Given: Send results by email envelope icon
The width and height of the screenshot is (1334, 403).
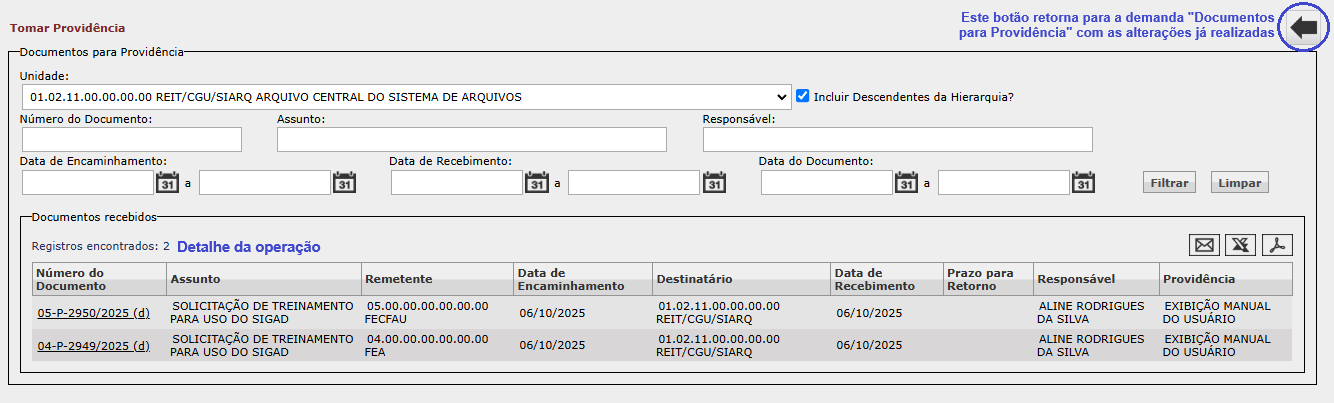Looking at the screenshot, I should coord(1204,245).
